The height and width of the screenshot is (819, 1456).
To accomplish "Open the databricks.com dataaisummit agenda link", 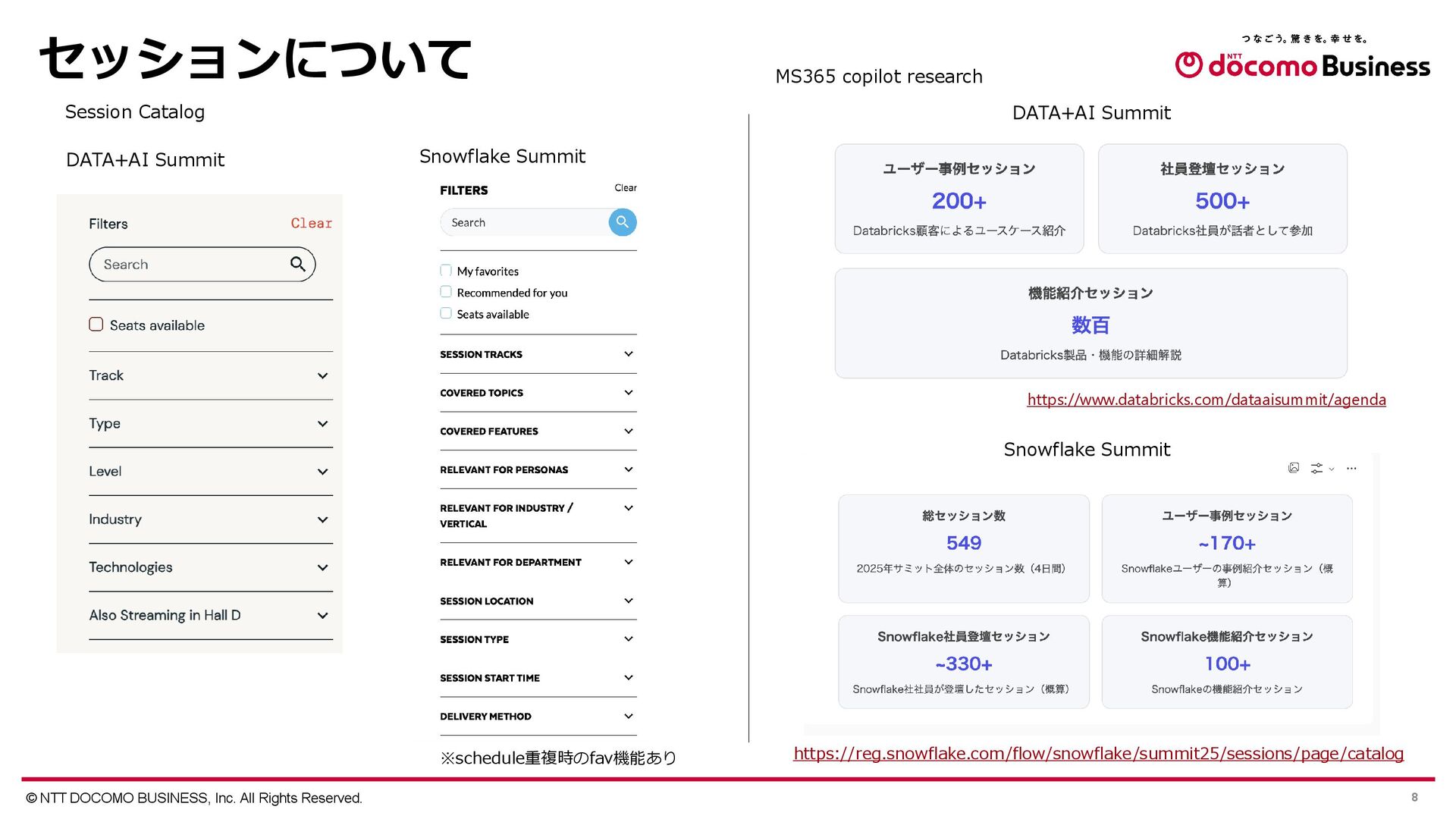I will click(x=1207, y=399).
